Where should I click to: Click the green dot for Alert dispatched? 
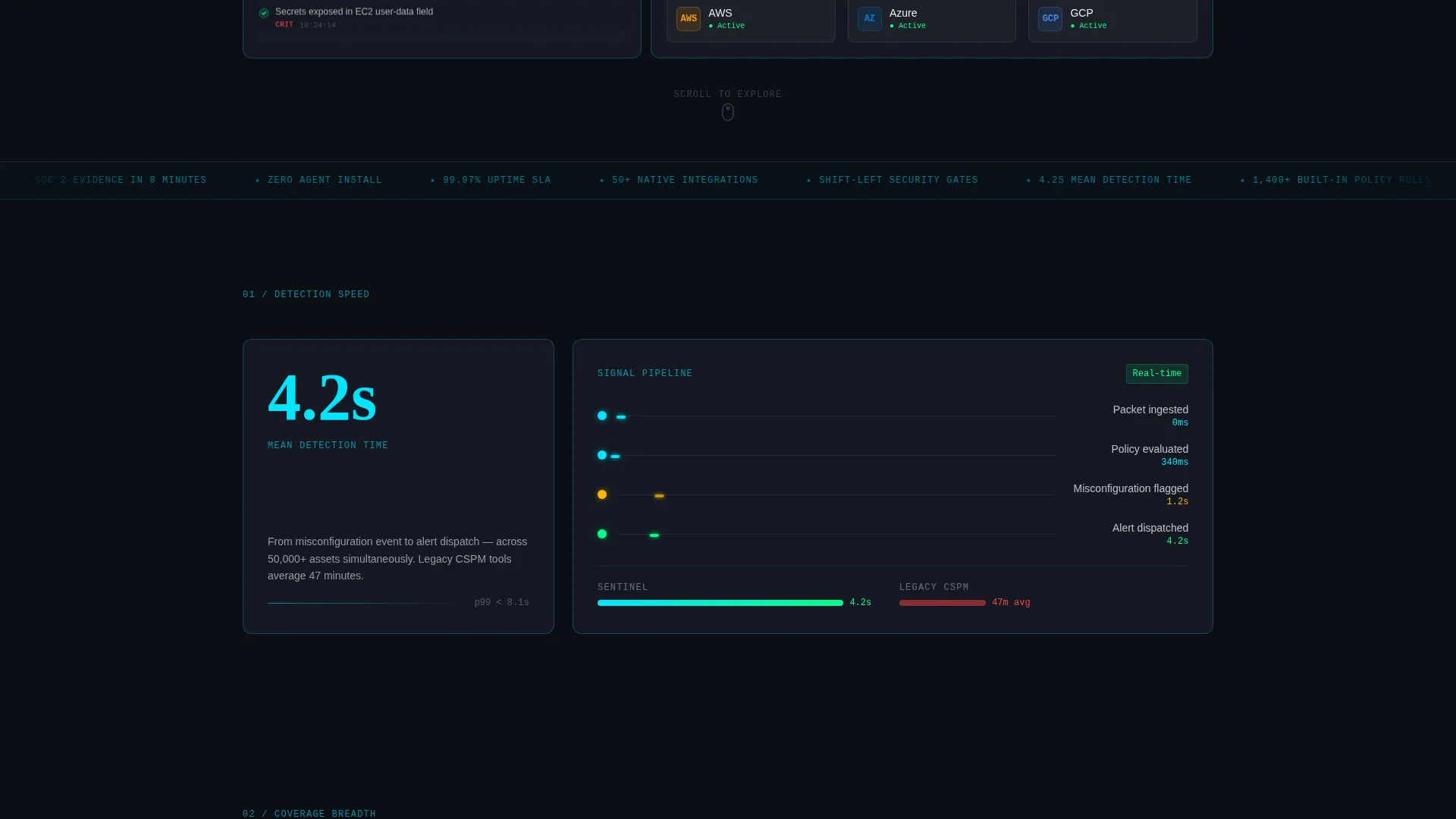[602, 534]
